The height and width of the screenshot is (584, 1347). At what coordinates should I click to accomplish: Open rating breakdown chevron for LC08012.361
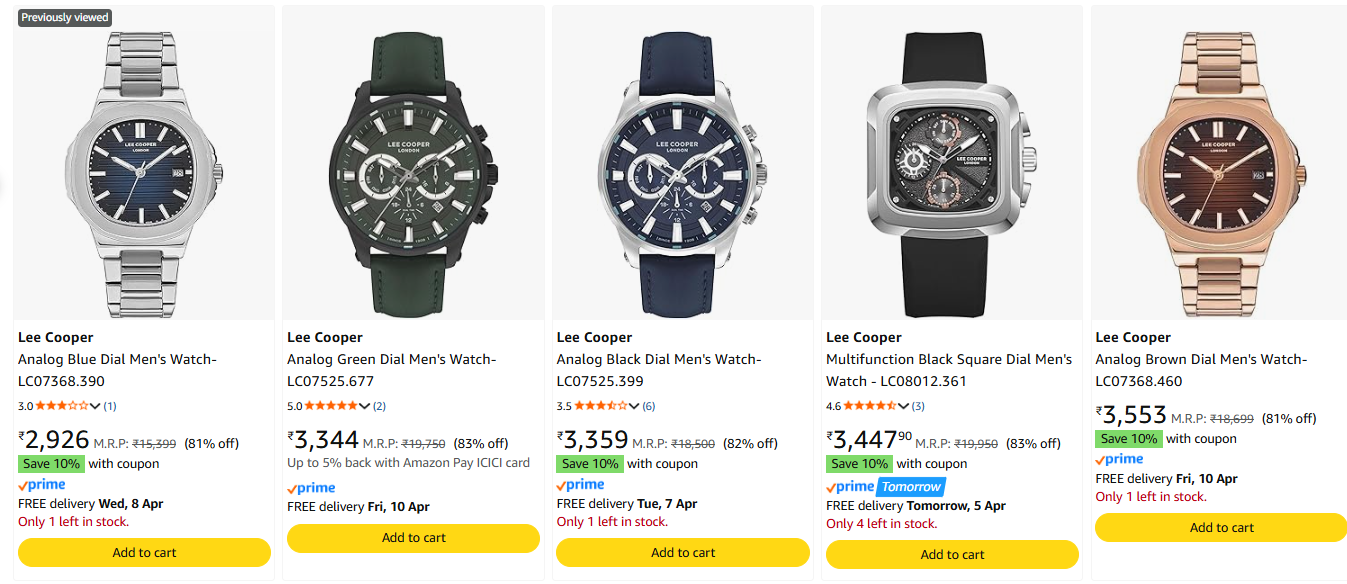click(904, 406)
